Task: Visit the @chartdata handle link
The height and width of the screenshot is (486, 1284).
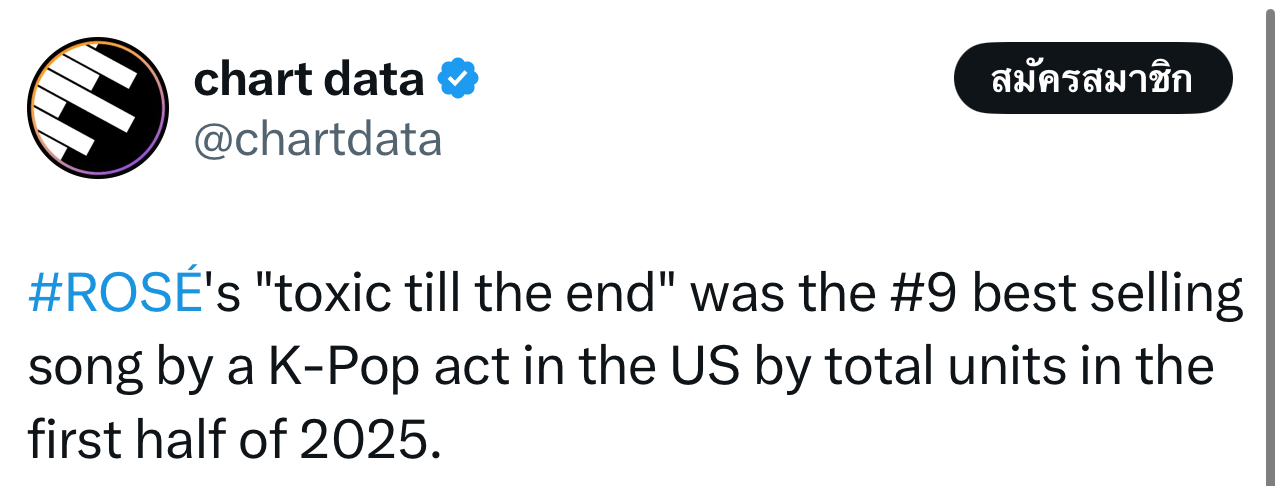Action: (317, 140)
